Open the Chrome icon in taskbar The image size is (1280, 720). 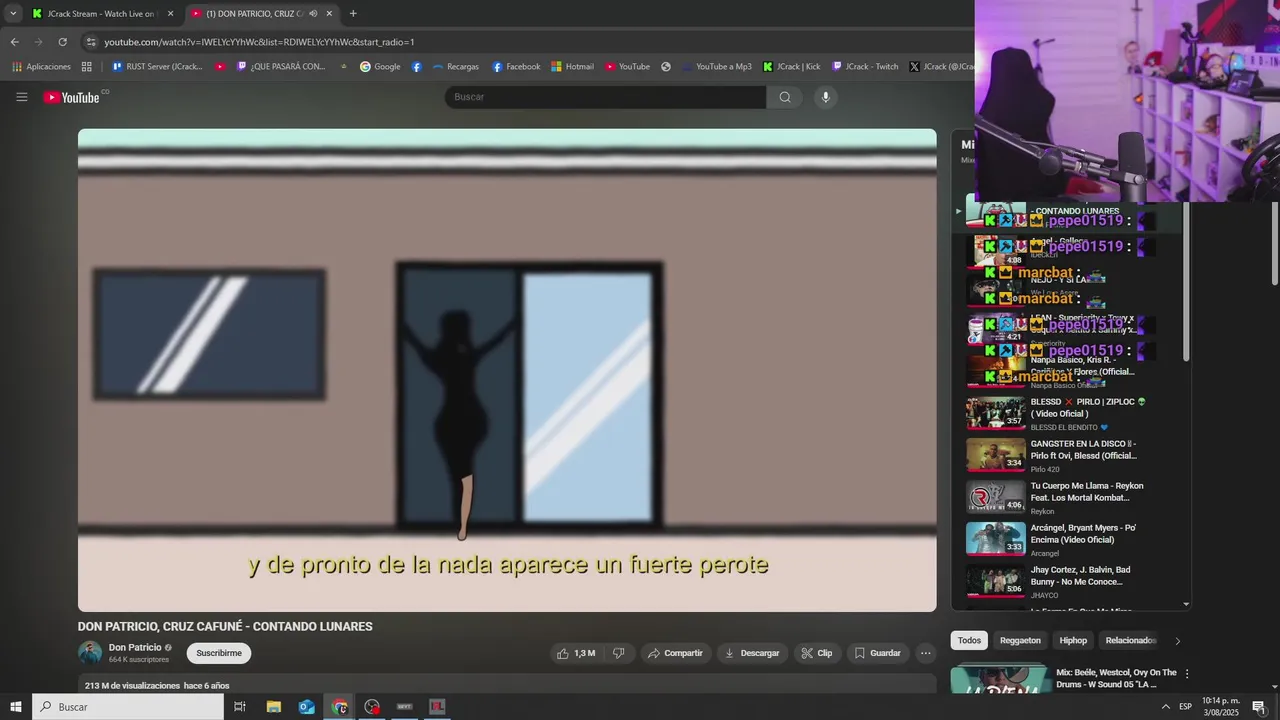pos(340,707)
